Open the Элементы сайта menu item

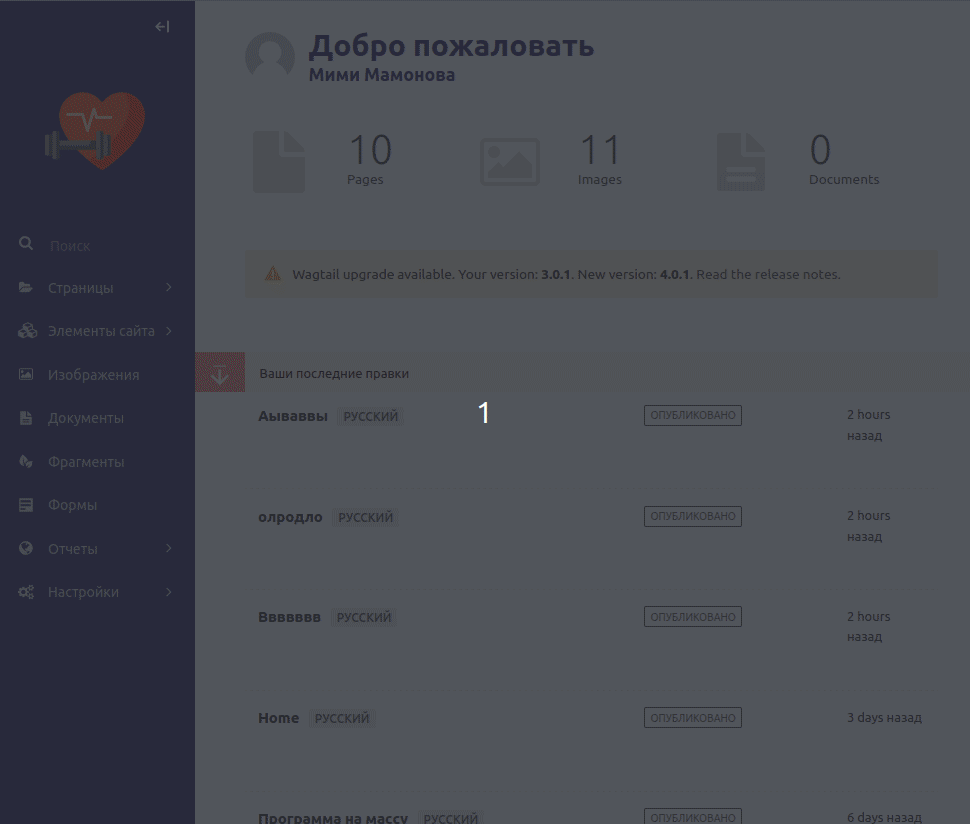(101, 332)
